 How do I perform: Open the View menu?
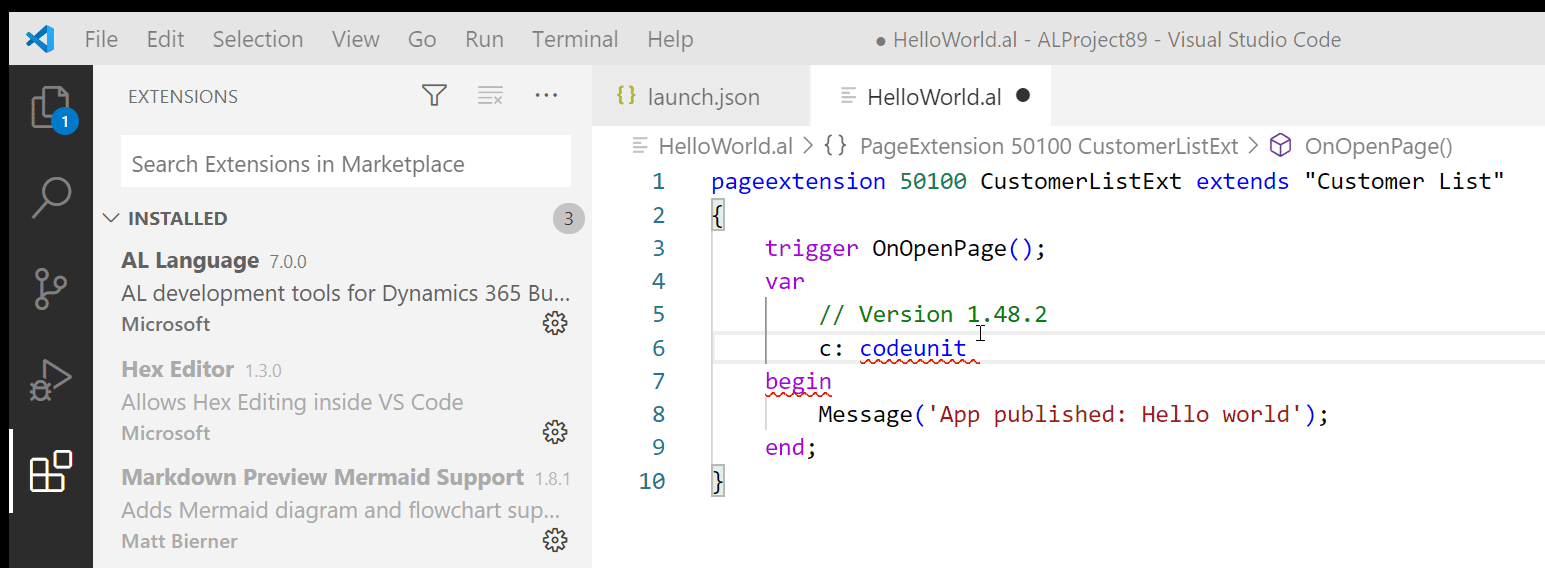(x=356, y=40)
